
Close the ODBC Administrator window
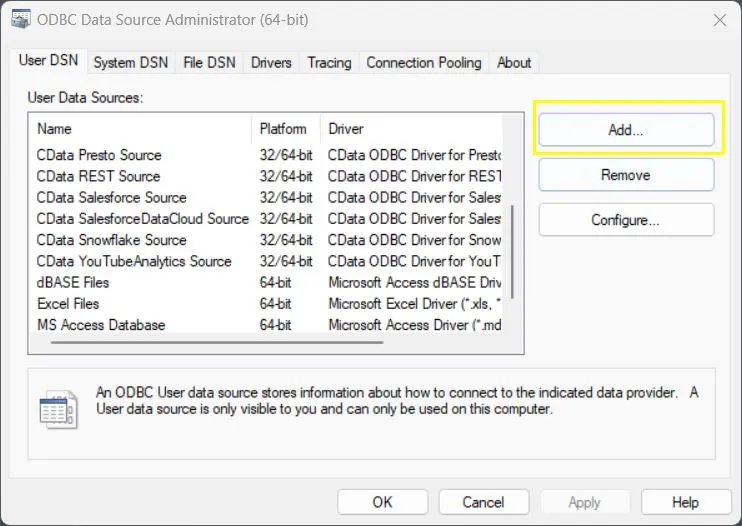tap(718, 19)
